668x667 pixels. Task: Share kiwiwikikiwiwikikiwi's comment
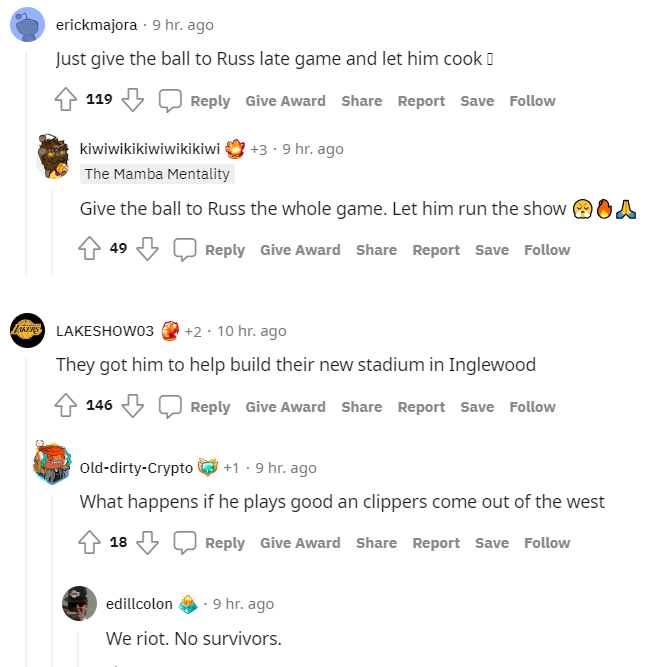coord(377,250)
